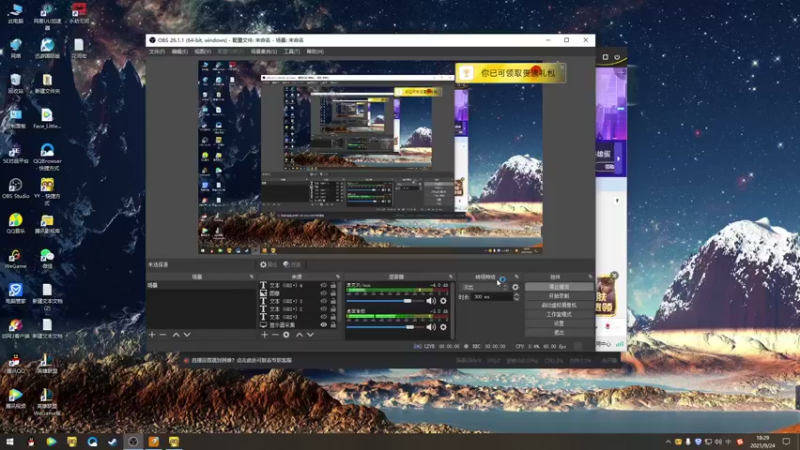
Task: Float the 控件 dock panel
Action: coord(590,277)
